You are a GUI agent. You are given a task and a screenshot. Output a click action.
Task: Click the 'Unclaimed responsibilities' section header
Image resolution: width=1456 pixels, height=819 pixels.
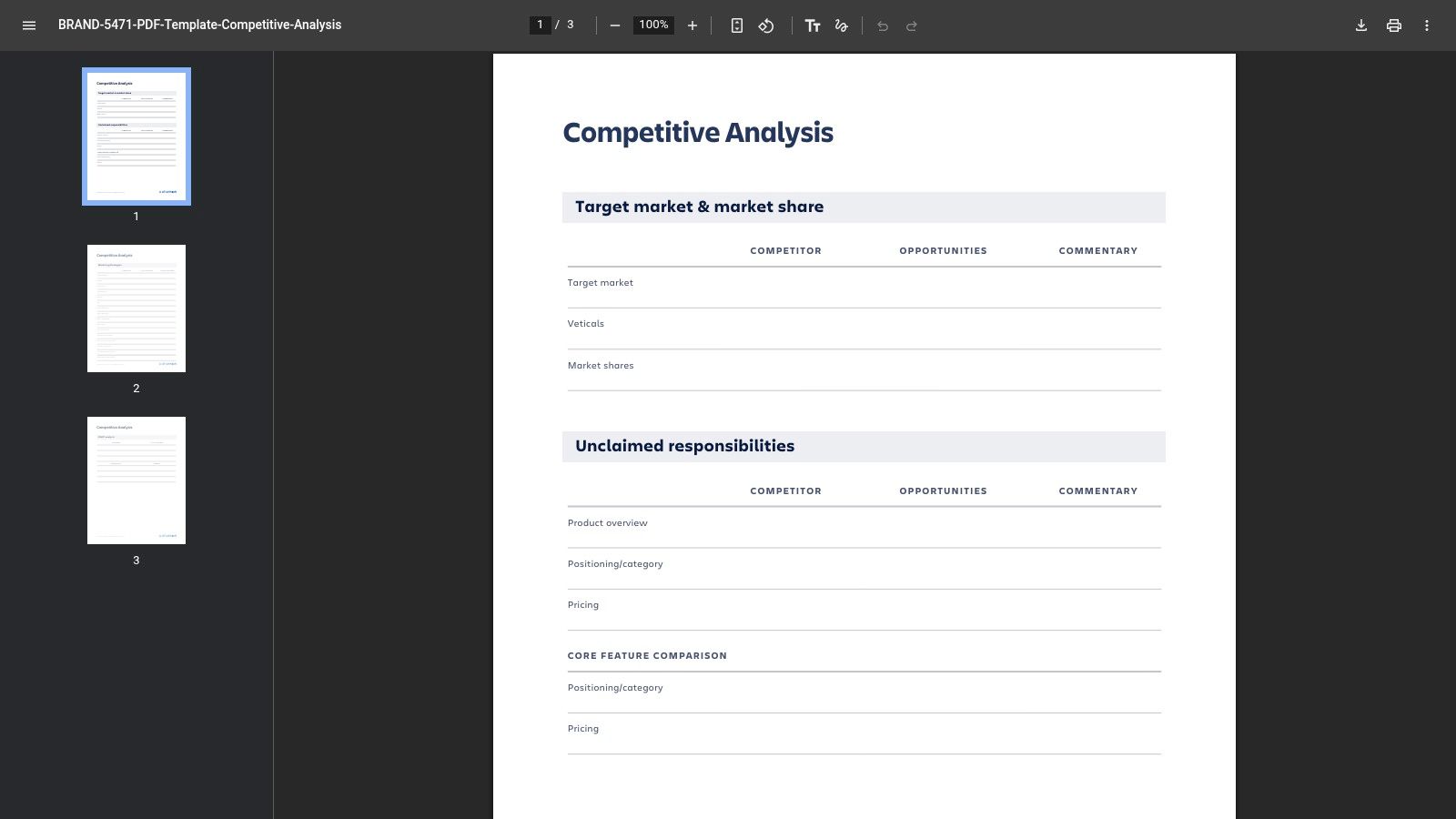(864, 447)
